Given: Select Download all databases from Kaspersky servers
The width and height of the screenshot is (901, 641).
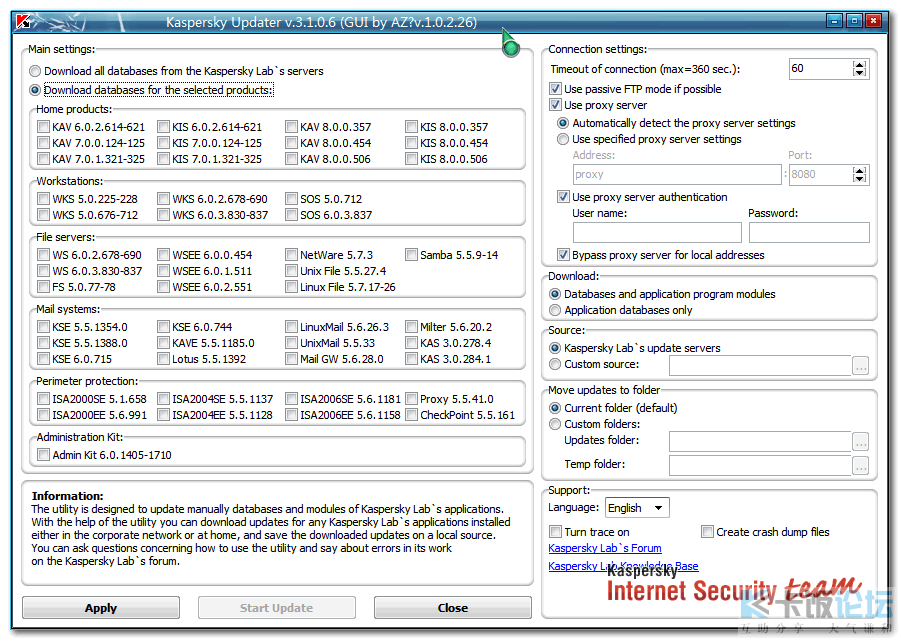Looking at the screenshot, I should pyautogui.click(x=35, y=71).
